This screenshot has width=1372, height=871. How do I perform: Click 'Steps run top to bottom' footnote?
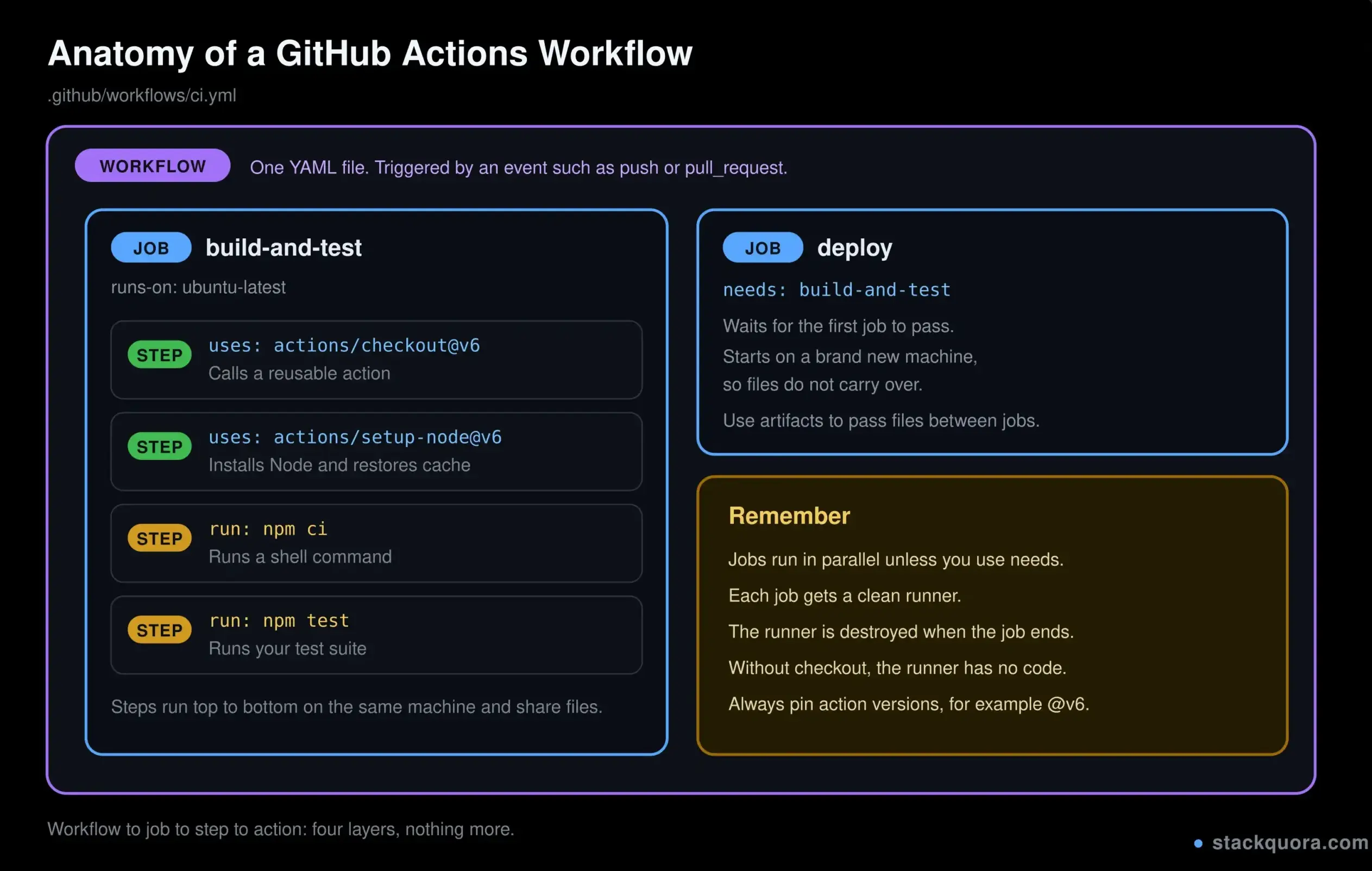(x=356, y=706)
